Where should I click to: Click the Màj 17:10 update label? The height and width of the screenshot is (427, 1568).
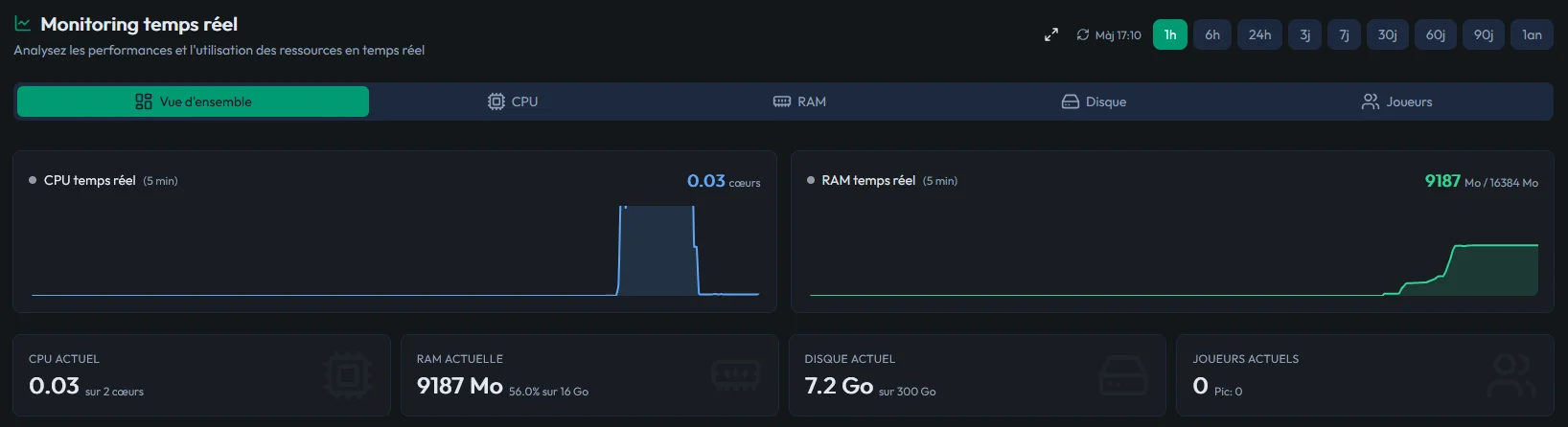1118,35
